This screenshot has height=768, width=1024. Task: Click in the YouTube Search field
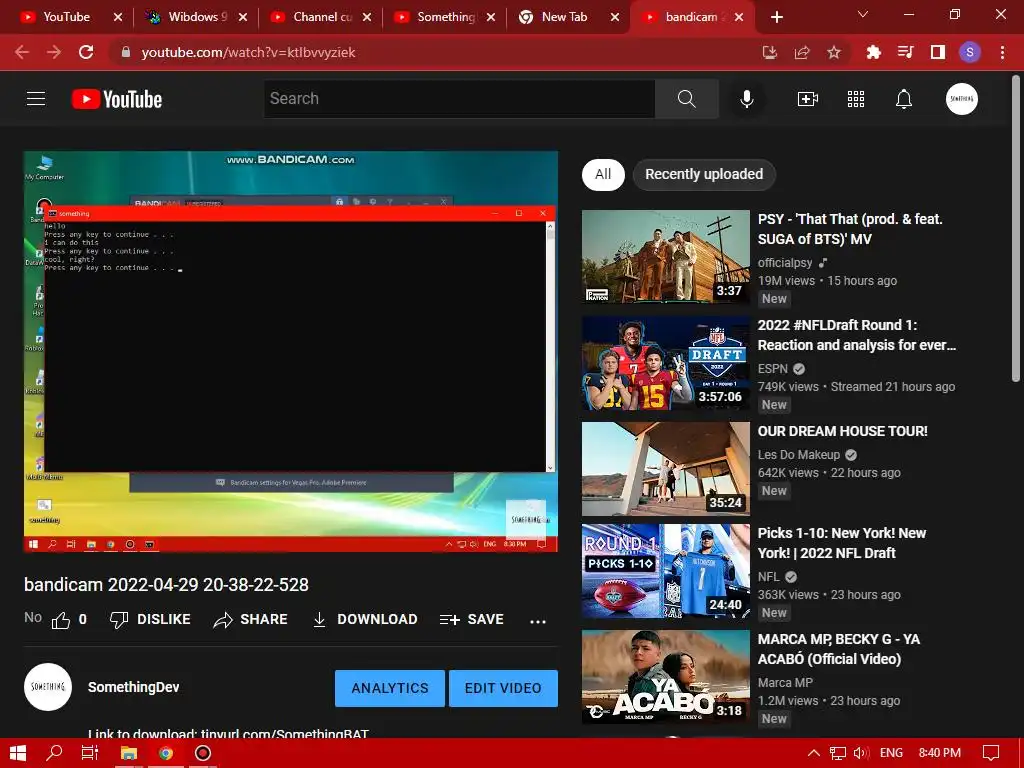click(x=459, y=99)
